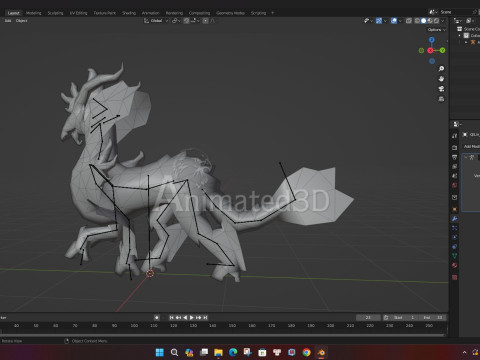Screen dimensions: 480x360
Task: Open the Compositing workspace tab
Action: click(x=199, y=13)
